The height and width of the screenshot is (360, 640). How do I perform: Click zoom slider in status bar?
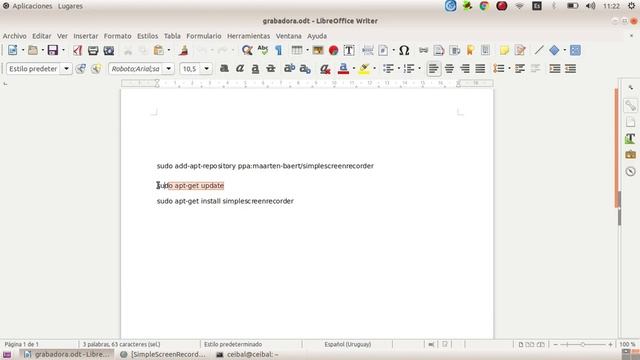tap(582, 344)
